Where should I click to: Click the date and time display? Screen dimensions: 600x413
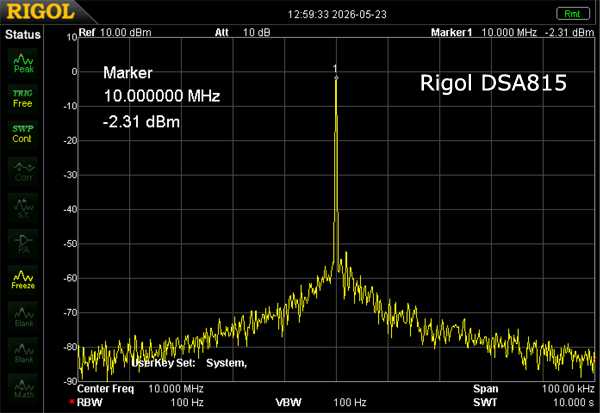pos(337,14)
